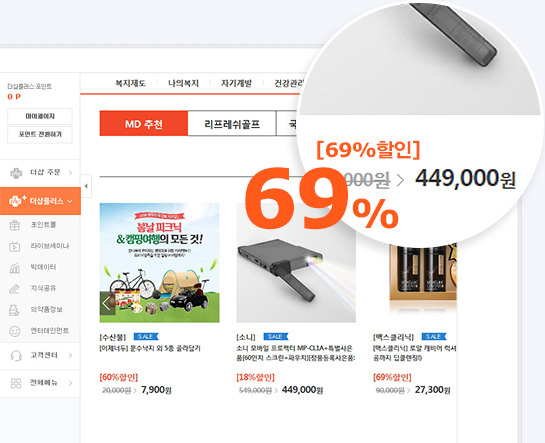Click the 엔터테인먼트 smiley icon
The width and height of the screenshot is (545, 443).
(15, 331)
